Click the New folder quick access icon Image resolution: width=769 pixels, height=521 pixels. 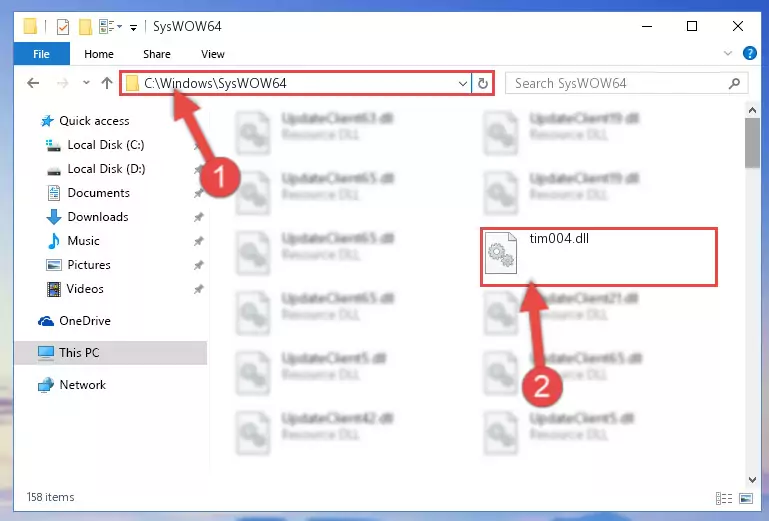(85, 26)
